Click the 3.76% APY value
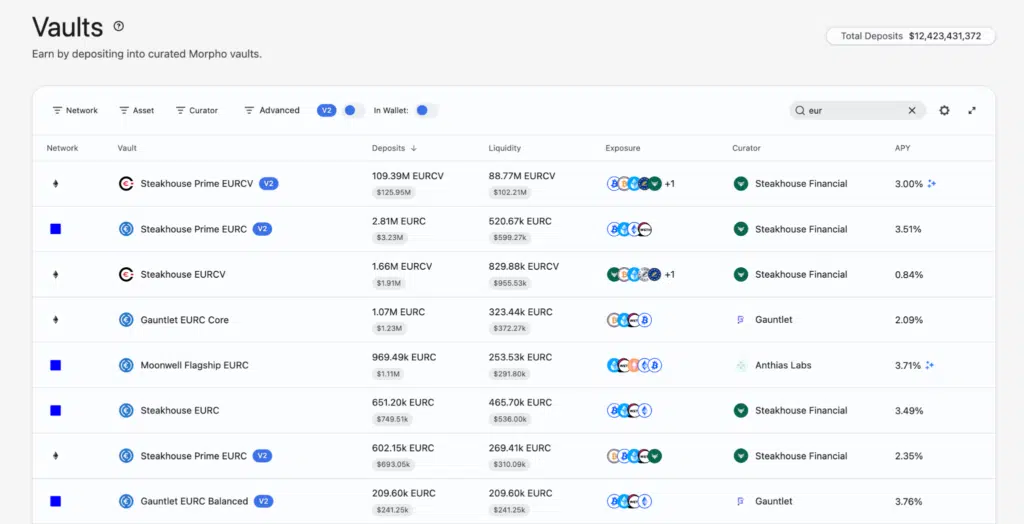 [908, 501]
